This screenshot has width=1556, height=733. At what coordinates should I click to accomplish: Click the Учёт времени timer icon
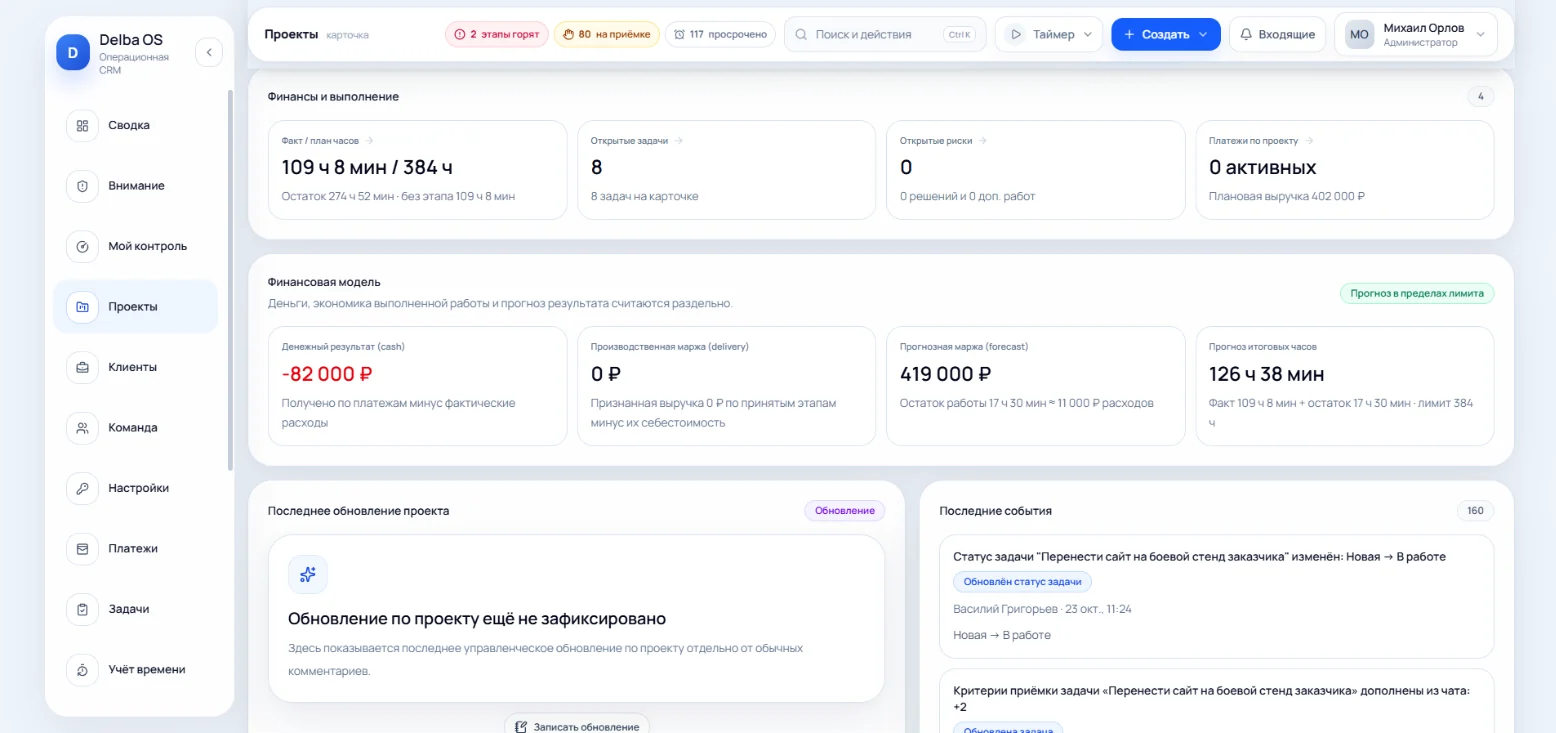pos(83,670)
